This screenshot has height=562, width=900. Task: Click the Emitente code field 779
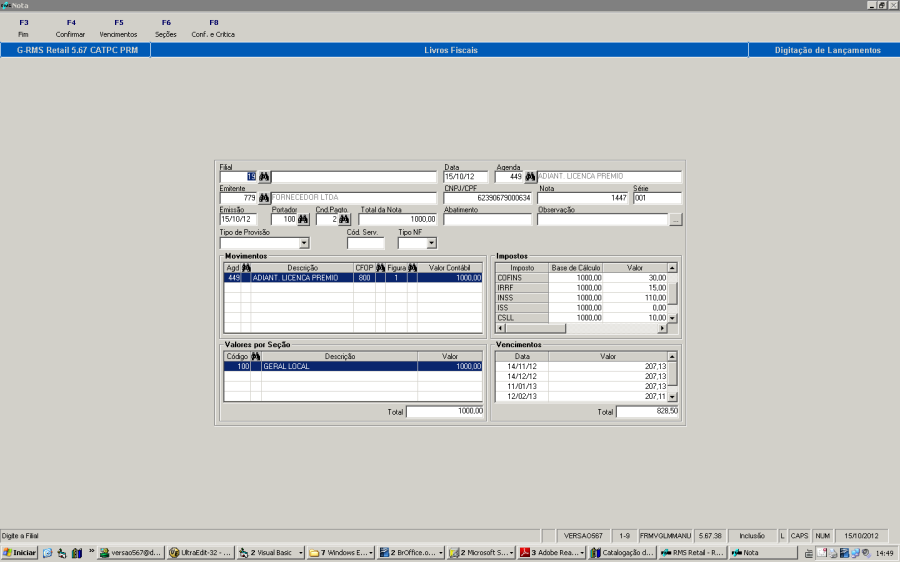coord(238,198)
